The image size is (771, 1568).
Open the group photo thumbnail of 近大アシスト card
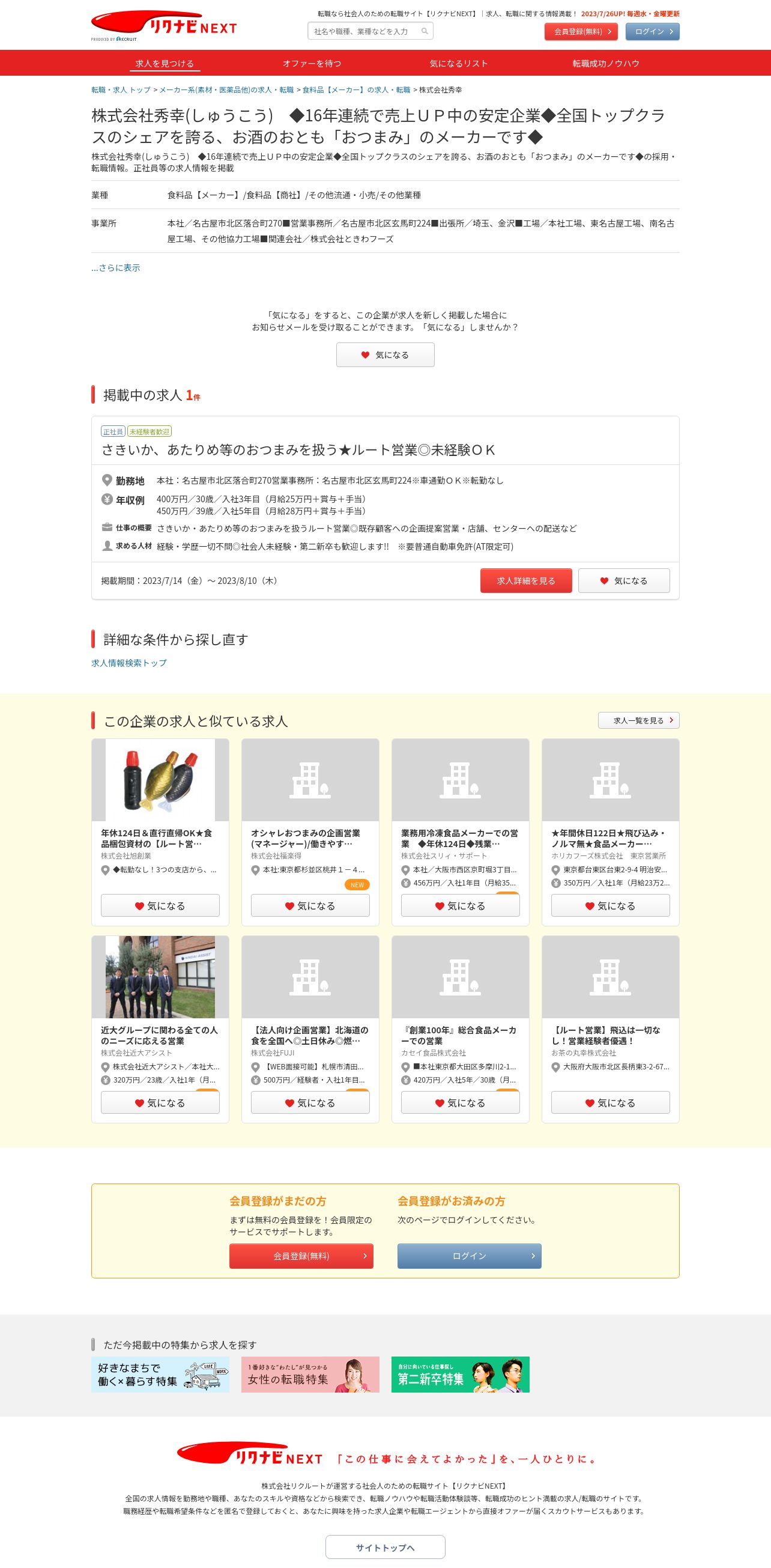tap(160, 977)
